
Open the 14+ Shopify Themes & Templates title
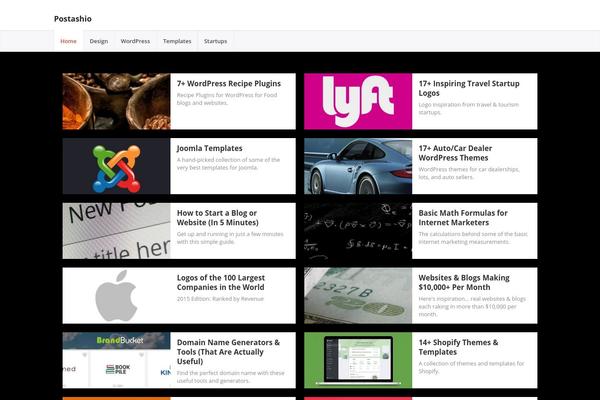(x=458, y=347)
